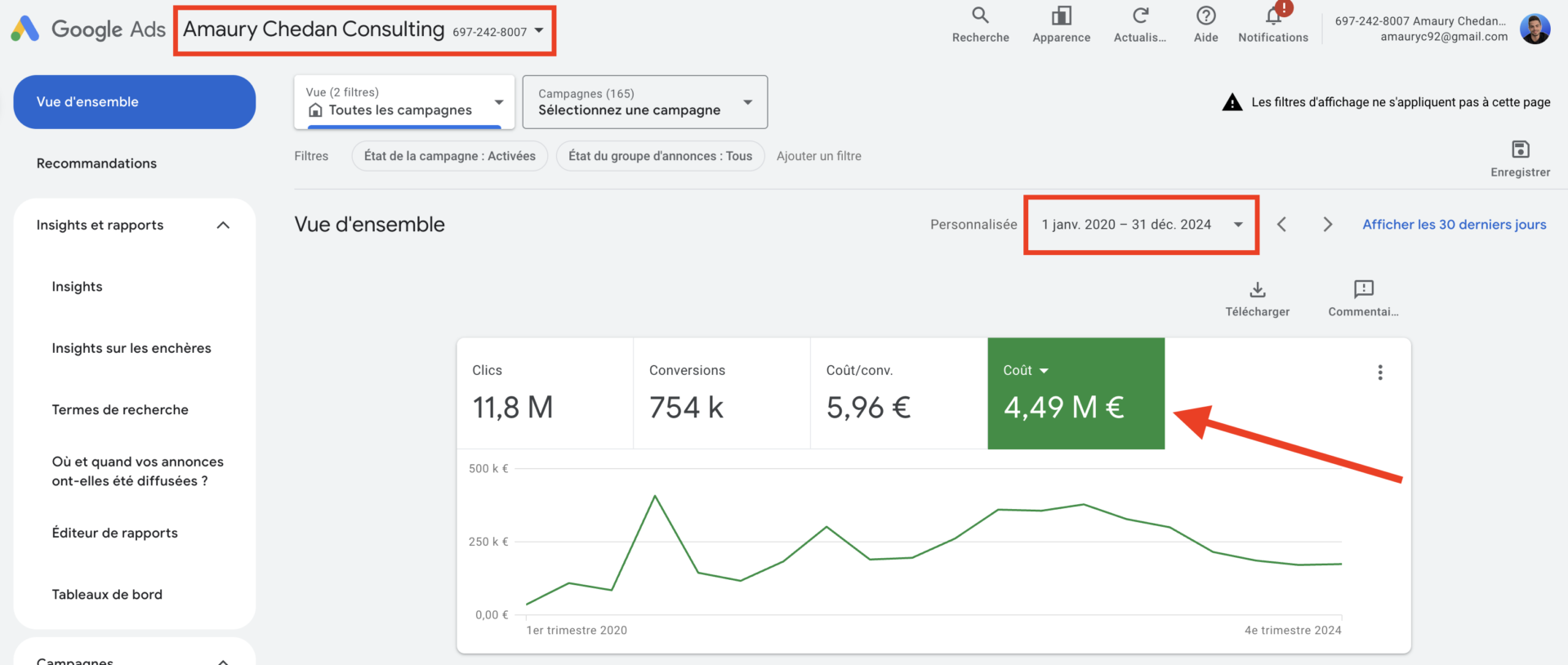Open the date range picker

(x=1142, y=225)
